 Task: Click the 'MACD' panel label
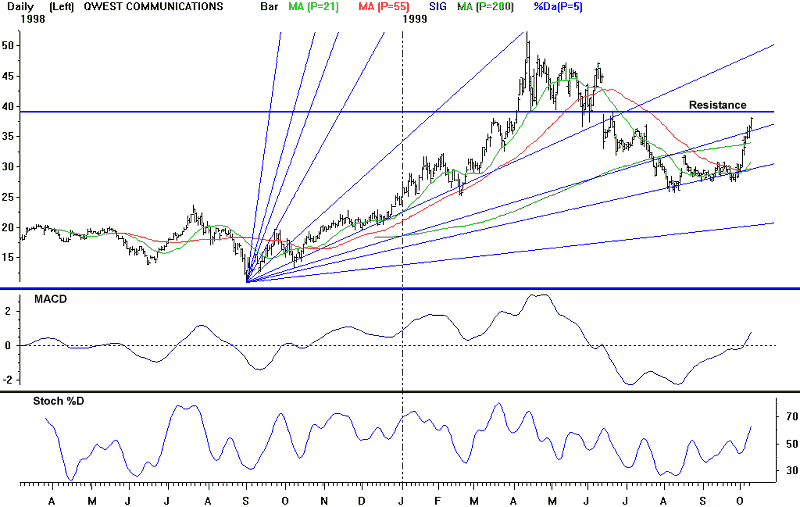coord(51,299)
